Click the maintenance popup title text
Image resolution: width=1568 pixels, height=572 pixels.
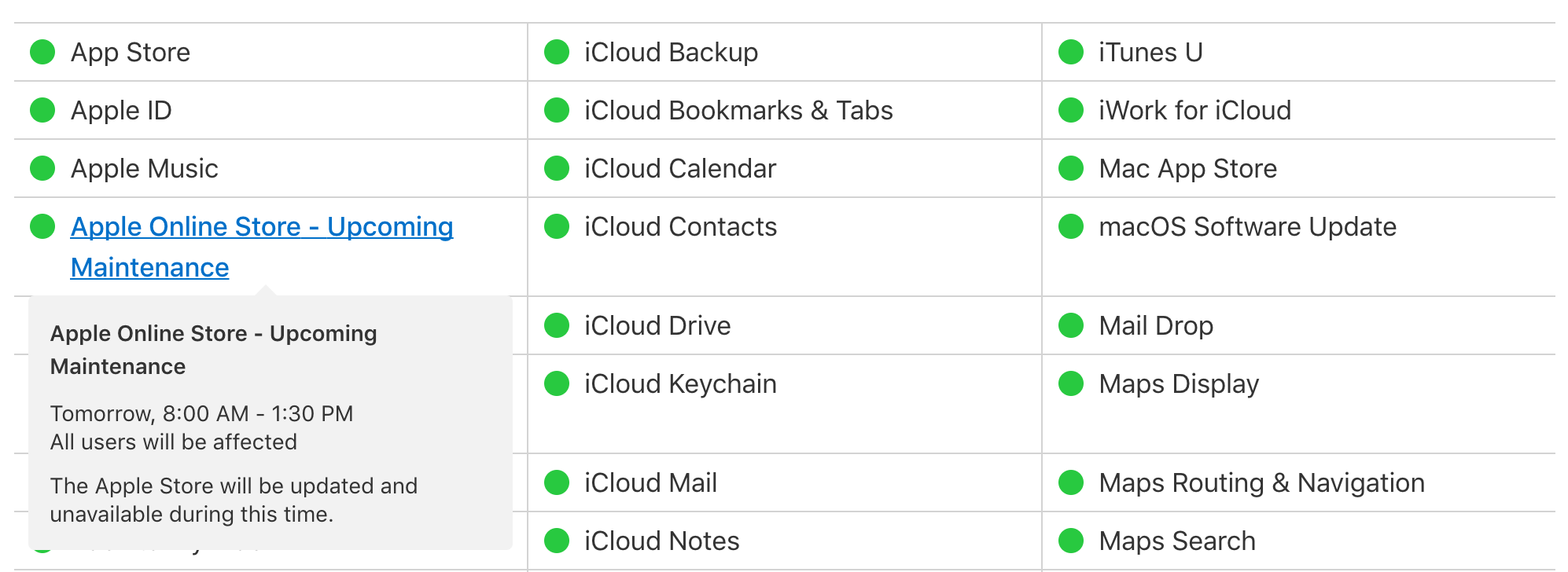[214, 350]
